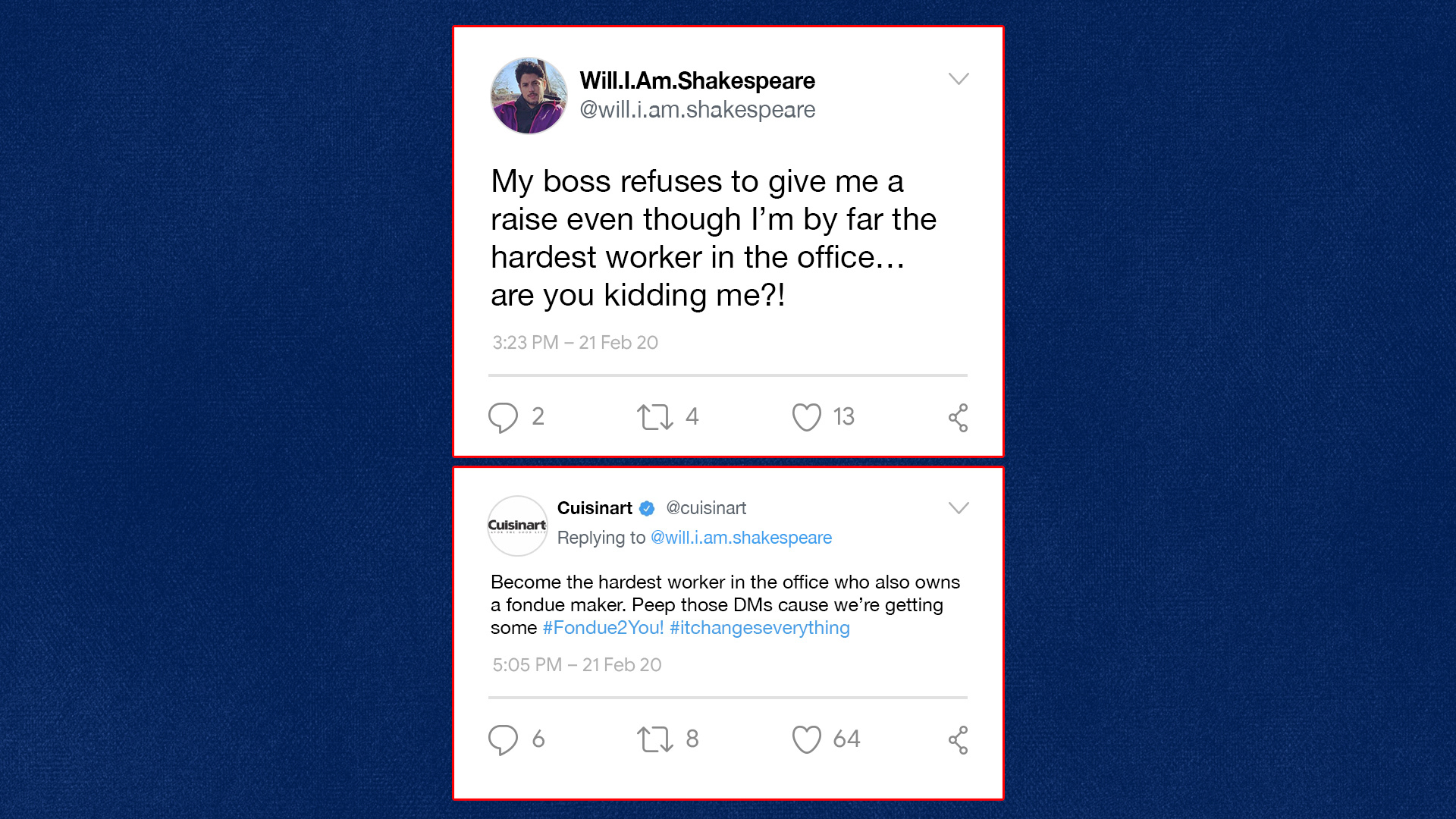Open the chevron menu on Cuisinart's reply

[x=959, y=508]
